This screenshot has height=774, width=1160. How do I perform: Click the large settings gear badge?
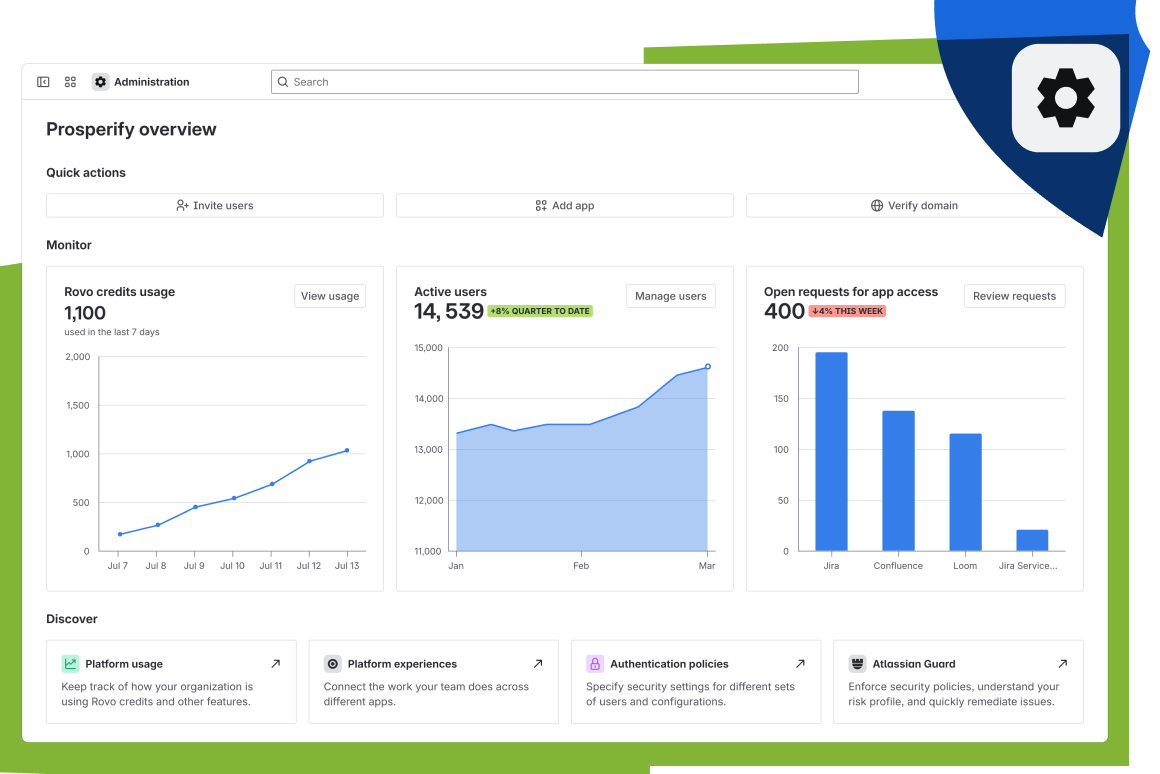click(1065, 98)
